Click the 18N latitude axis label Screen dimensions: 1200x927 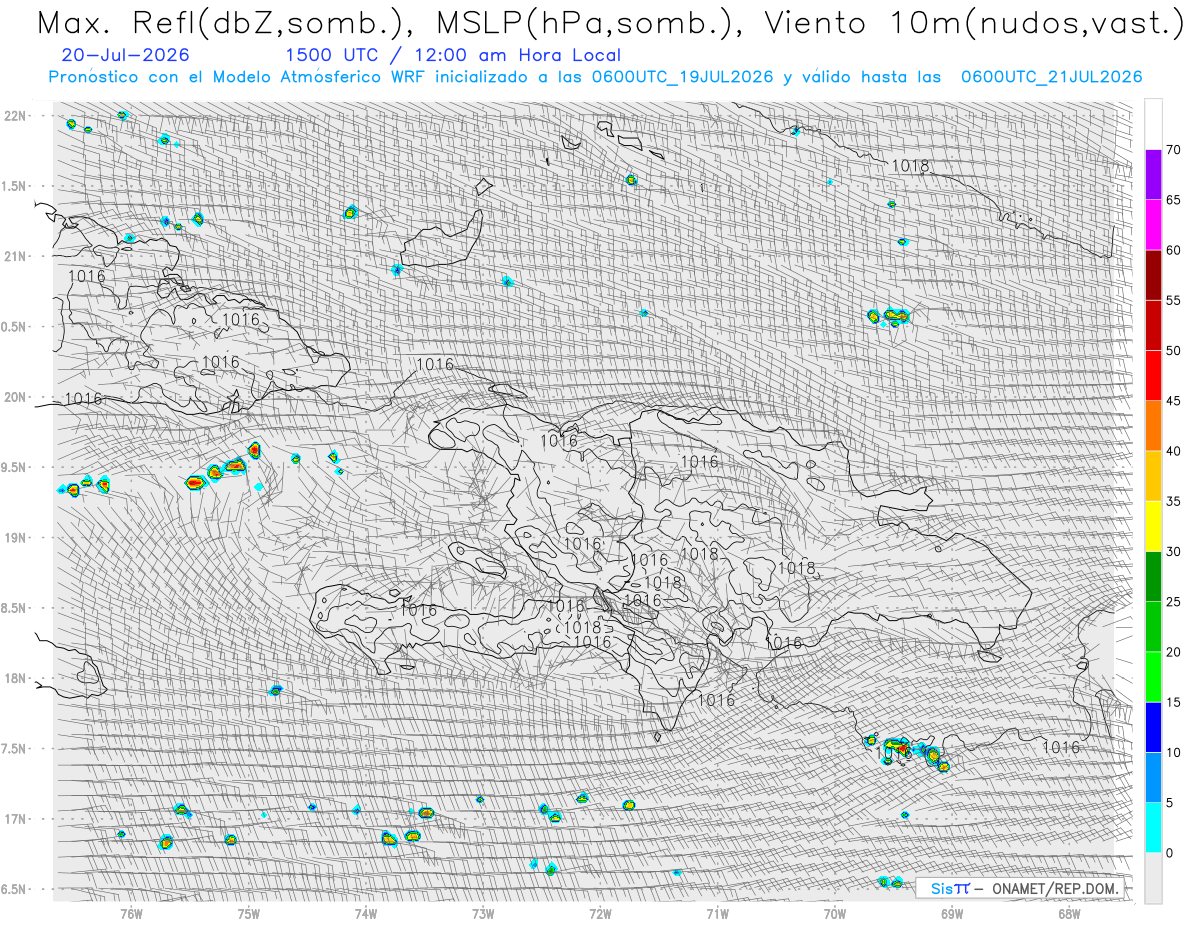click(x=16, y=678)
